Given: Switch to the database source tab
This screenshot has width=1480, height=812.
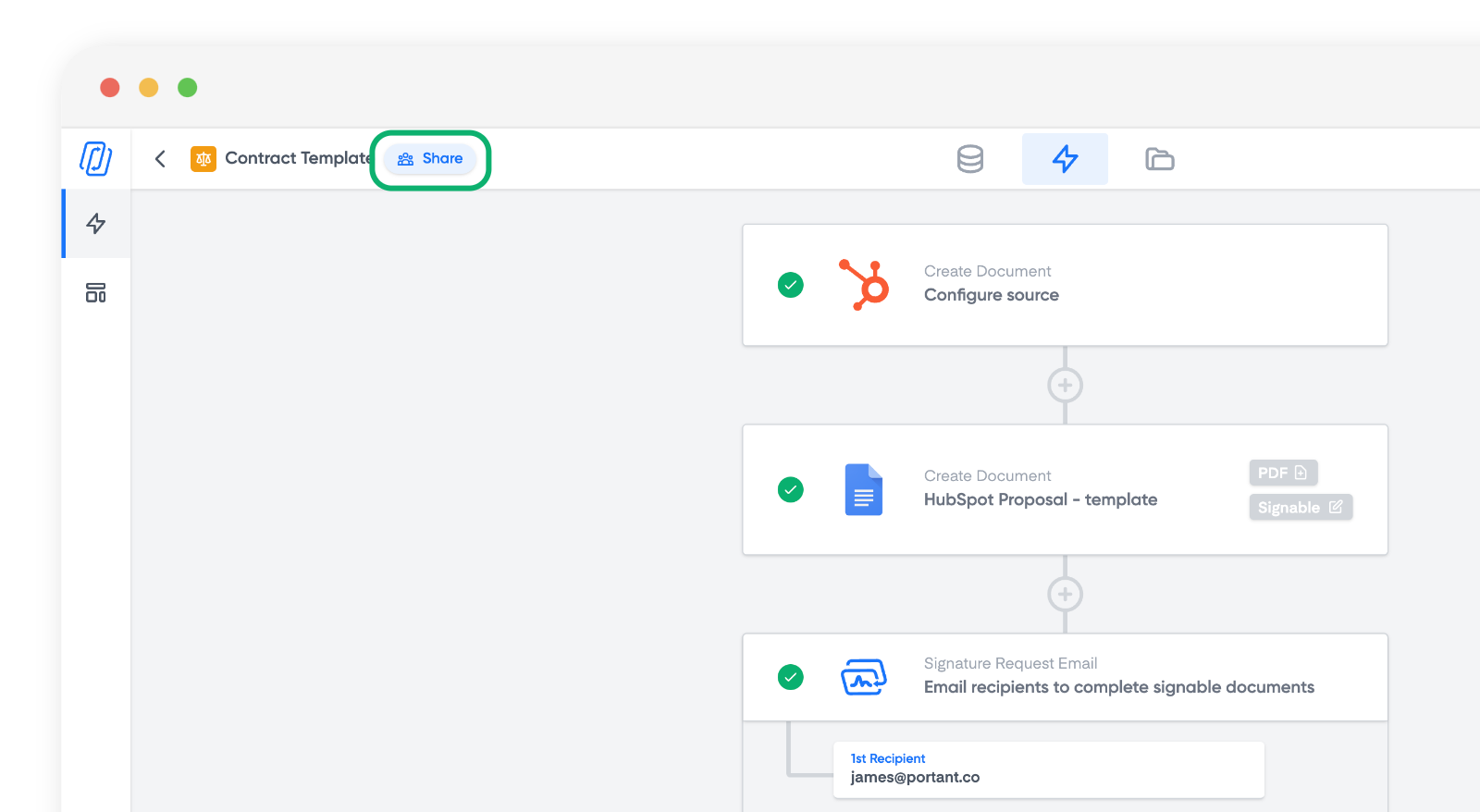Looking at the screenshot, I should tap(970, 159).
